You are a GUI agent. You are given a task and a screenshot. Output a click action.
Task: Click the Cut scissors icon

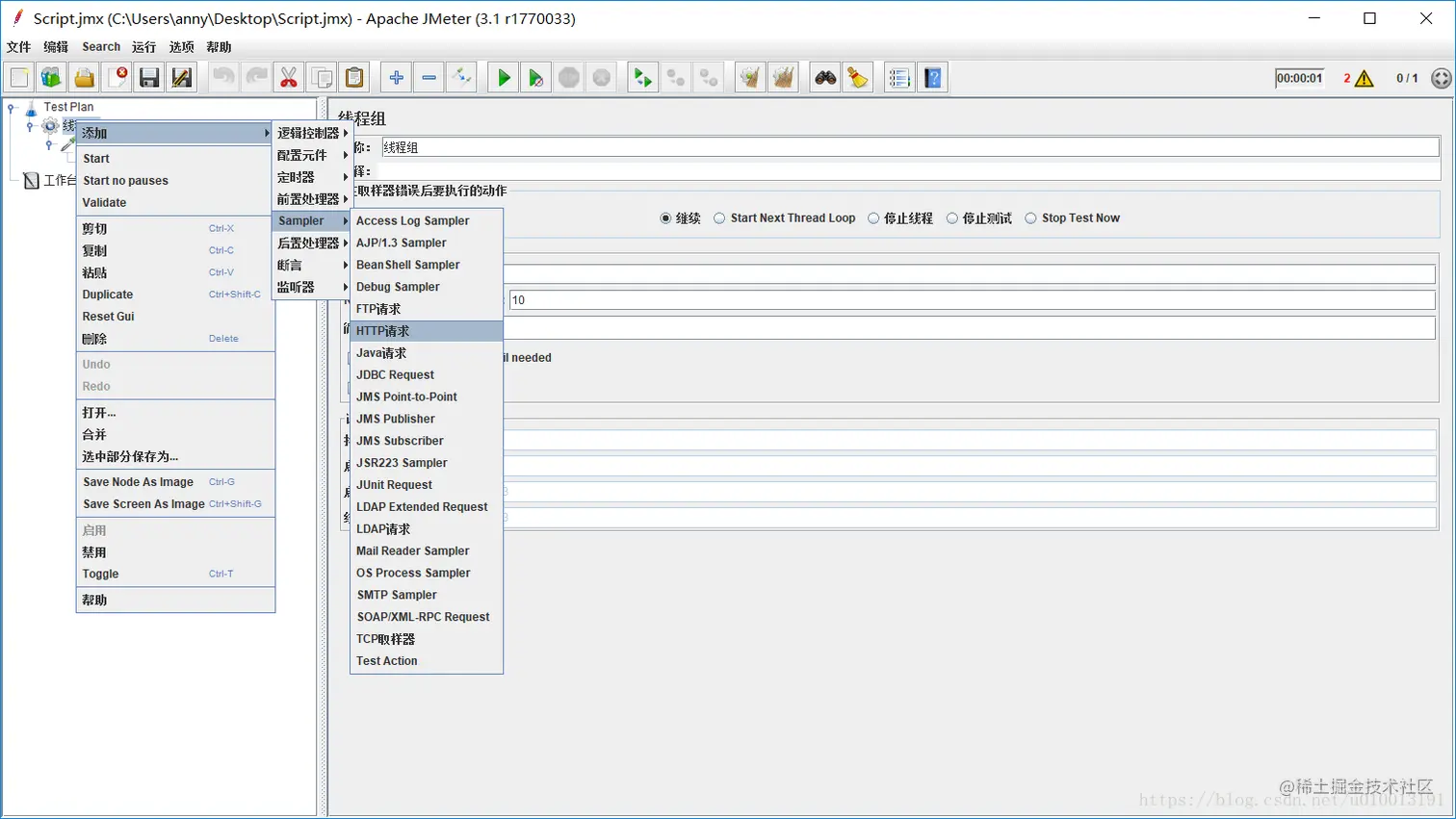coord(289,78)
